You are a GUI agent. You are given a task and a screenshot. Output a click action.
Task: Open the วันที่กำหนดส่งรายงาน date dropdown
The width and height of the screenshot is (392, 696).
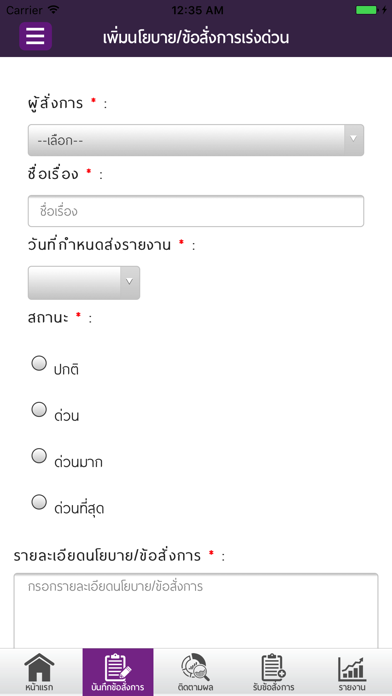pyautogui.click(x=84, y=283)
